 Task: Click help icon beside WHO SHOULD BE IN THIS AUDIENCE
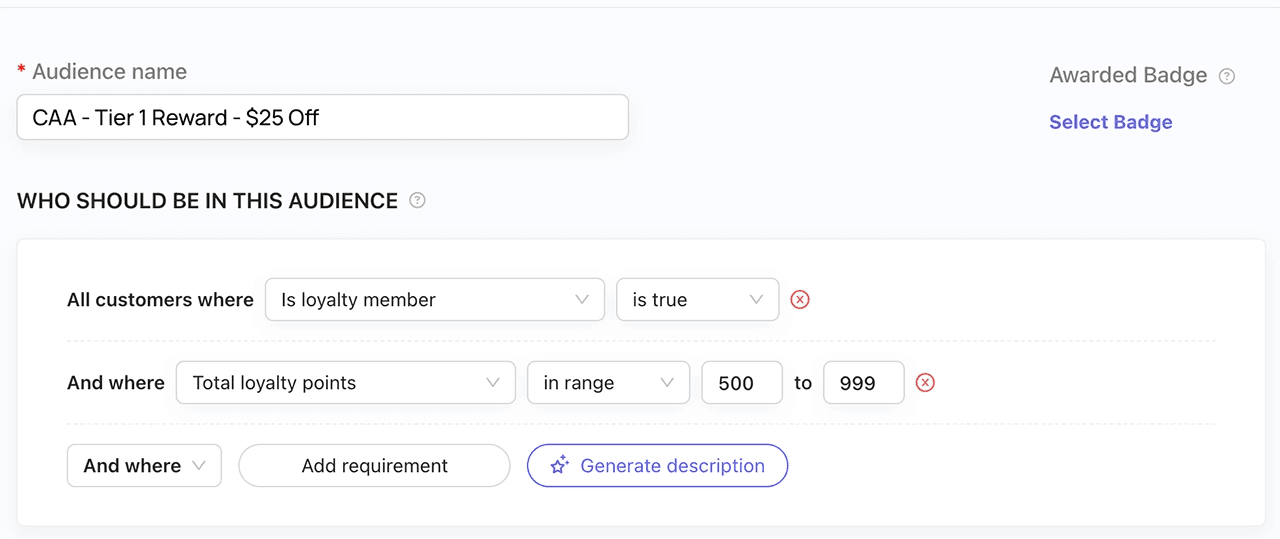[418, 200]
